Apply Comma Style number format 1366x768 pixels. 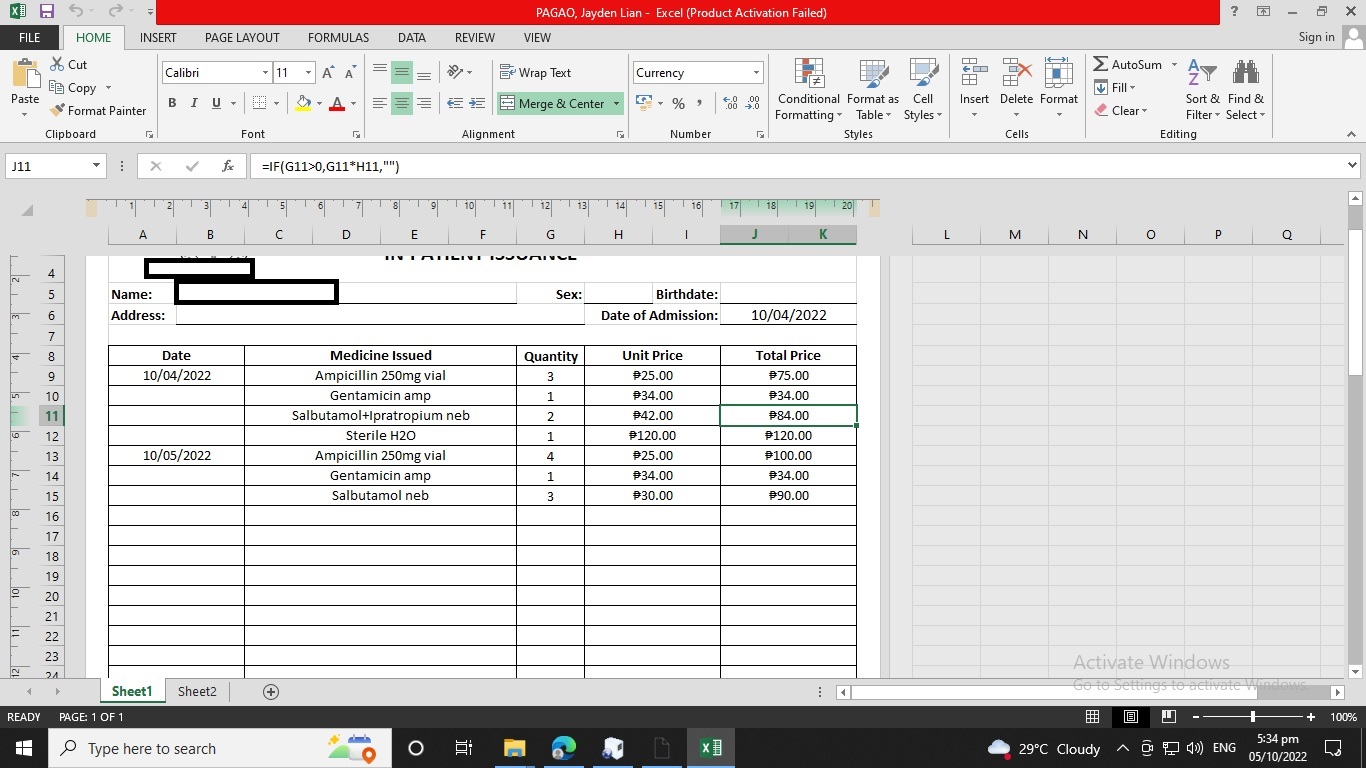[699, 103]
